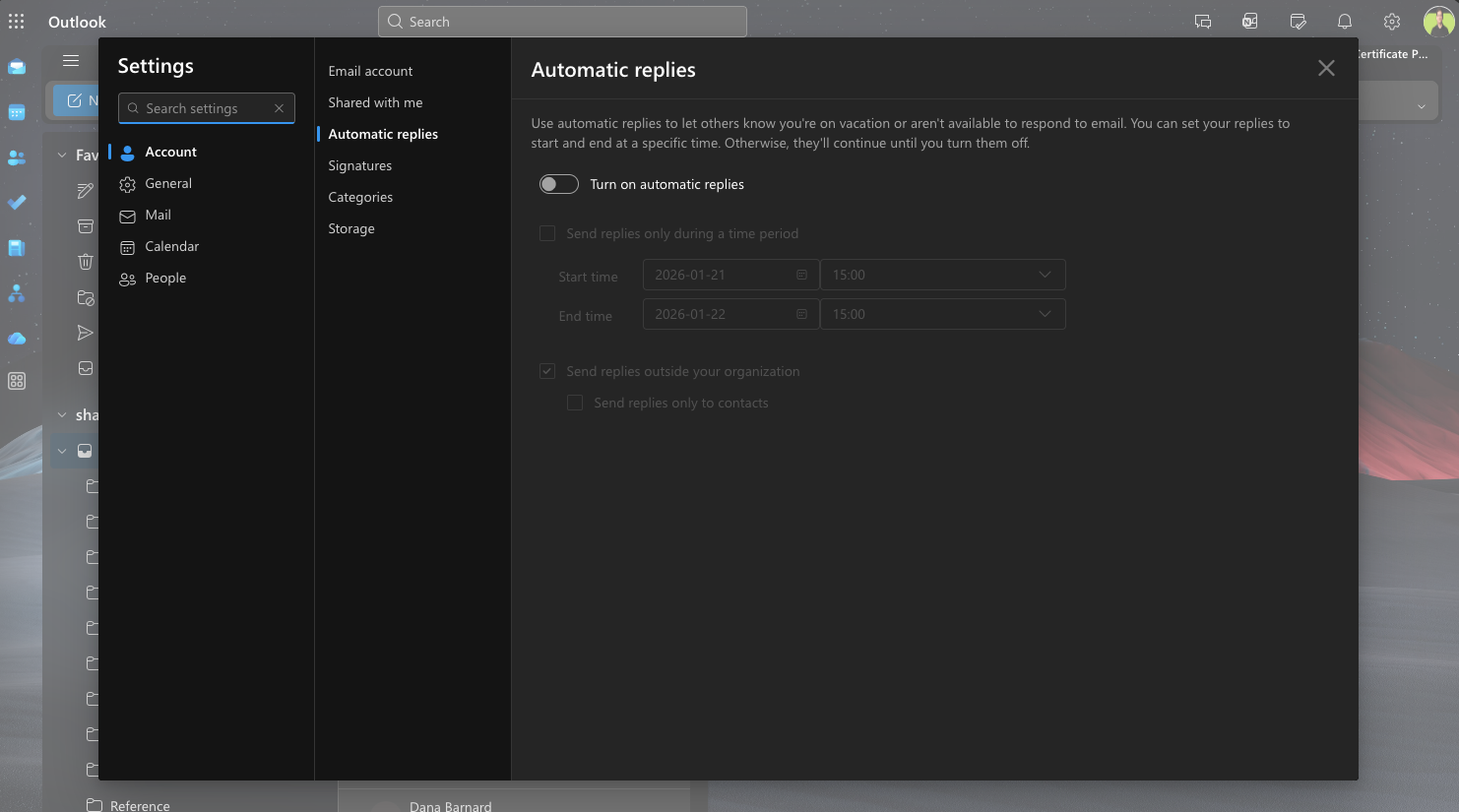Turn on automatic replies toggle

point(558,184)
